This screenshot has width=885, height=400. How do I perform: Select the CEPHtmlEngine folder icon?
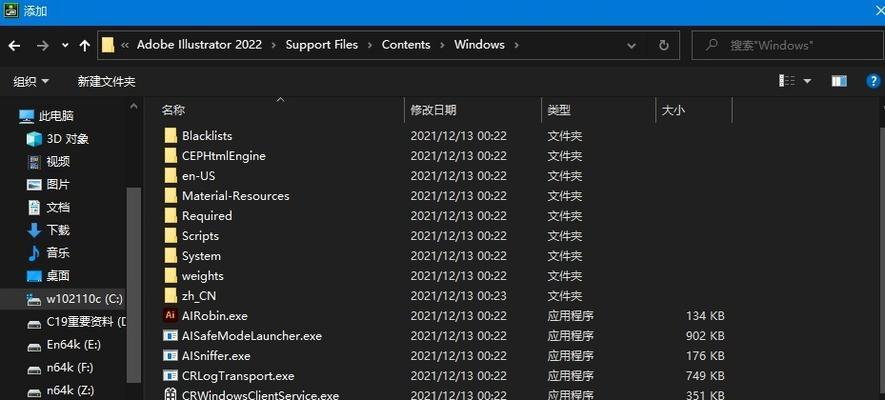pyautogui.click(x=171, y=156)
